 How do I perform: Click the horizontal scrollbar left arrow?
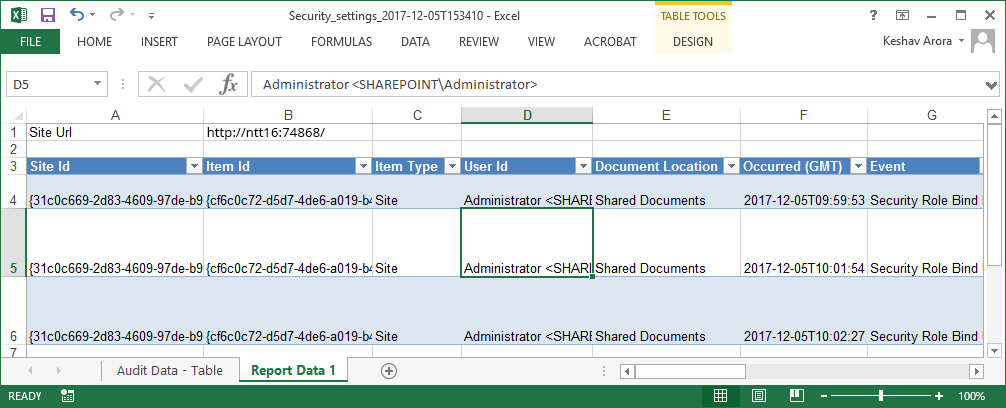[627, 371]
